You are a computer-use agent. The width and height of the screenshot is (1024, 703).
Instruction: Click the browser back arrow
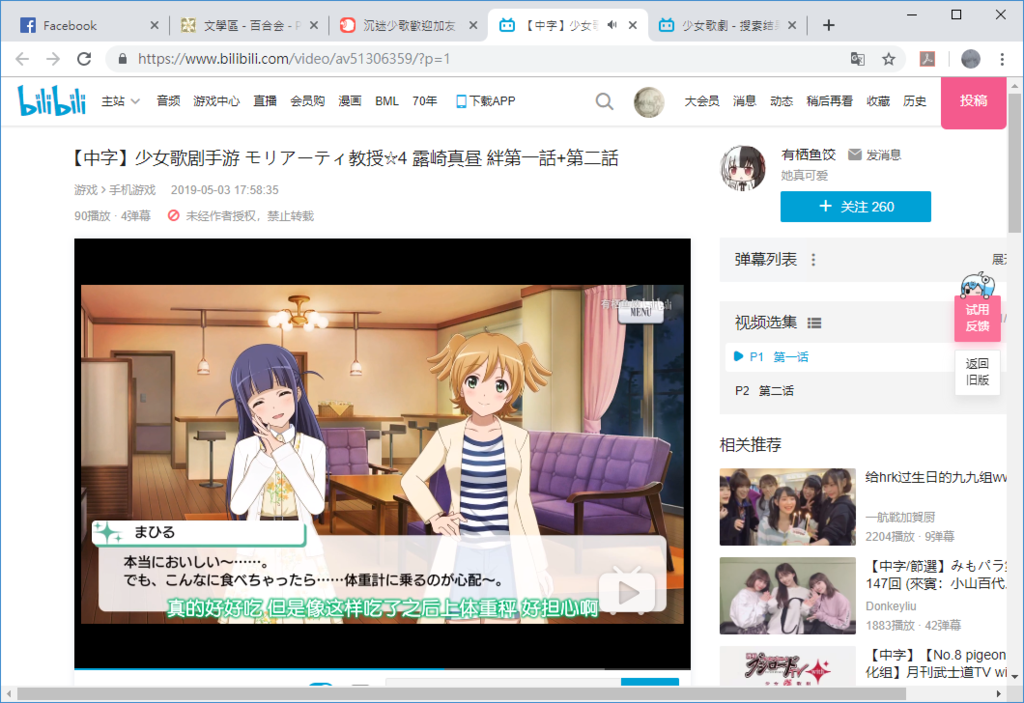[x=22, y=59]
